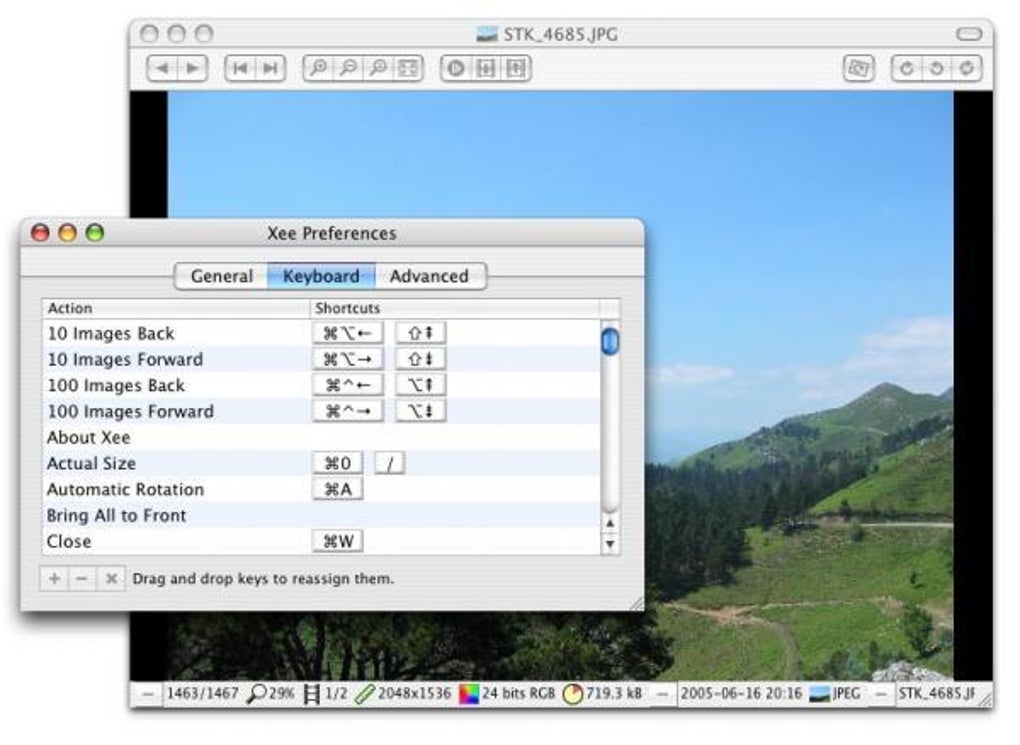Jump to first image toolbar button

[240, 68]
